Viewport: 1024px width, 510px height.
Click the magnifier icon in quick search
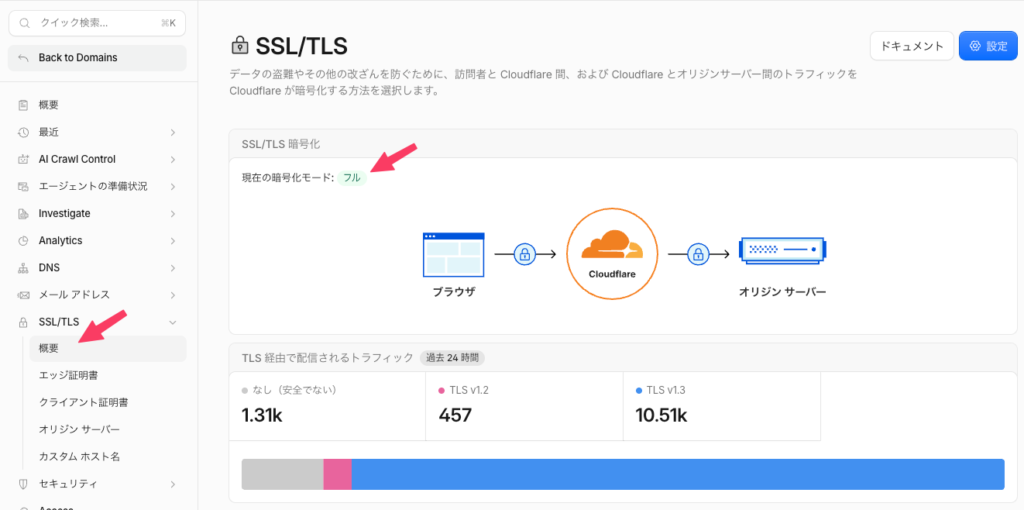click(24, 23)
